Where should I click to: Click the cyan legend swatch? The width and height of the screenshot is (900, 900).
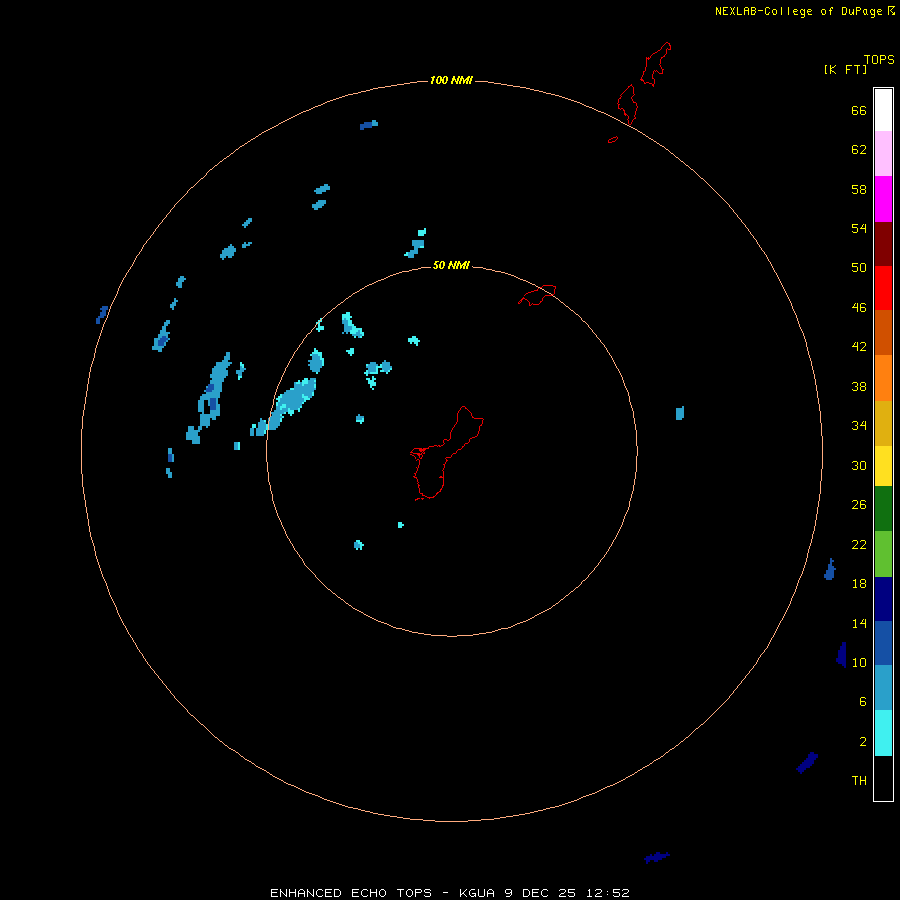pyautogui.click(x=883, y=733)
